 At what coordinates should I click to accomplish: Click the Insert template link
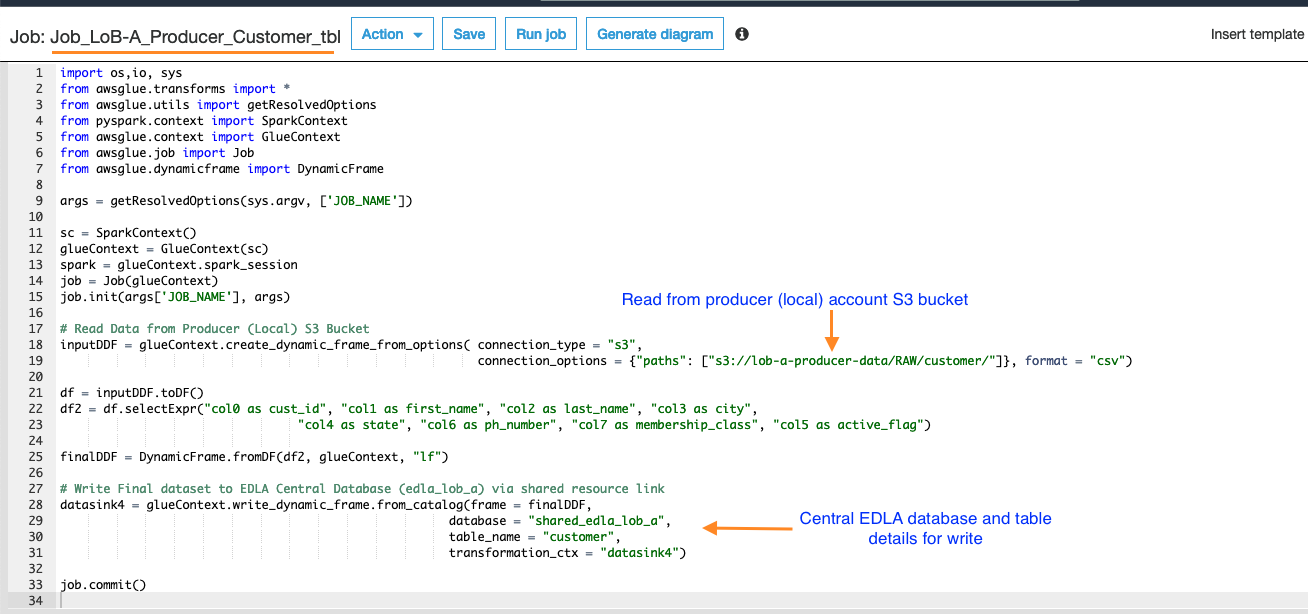coord(1257,34)
